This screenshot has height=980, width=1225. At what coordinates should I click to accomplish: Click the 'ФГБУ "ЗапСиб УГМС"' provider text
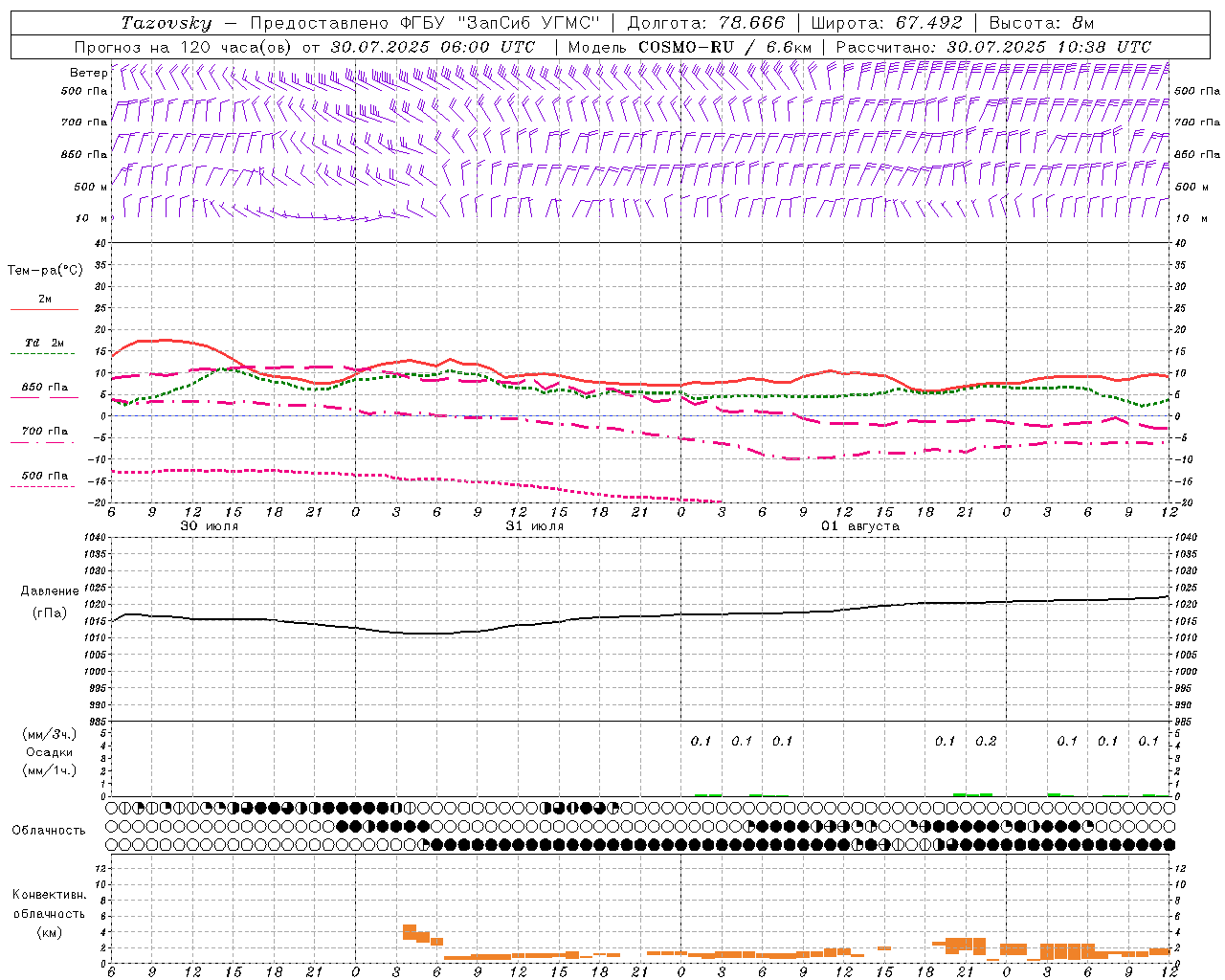click(498, 23)
